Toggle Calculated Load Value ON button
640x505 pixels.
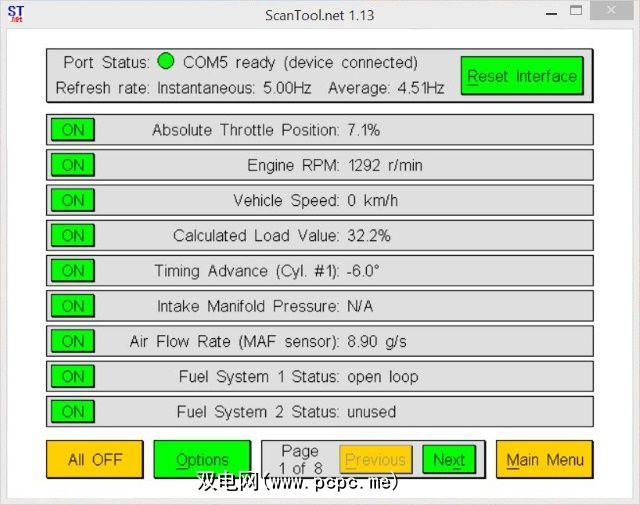pyautogui.click(x=73, y=236)
